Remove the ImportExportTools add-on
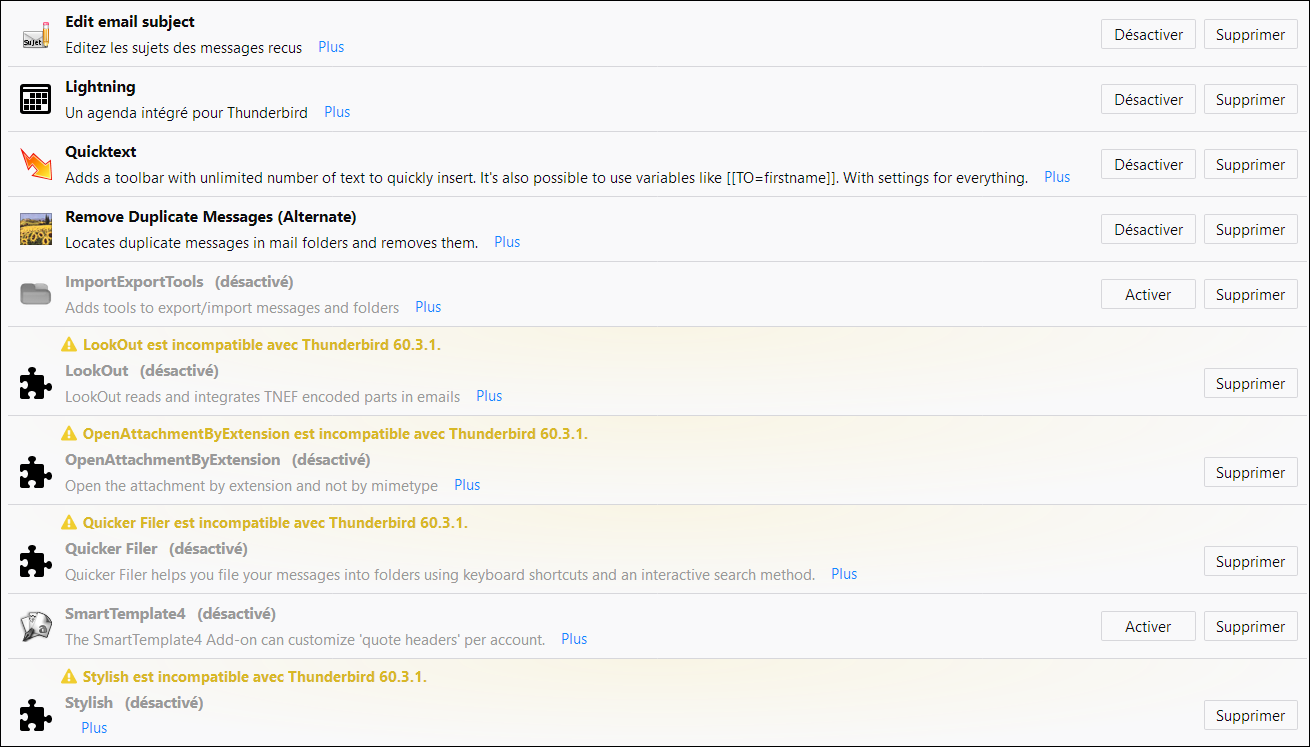Screen dimensions: 1310x747 [1250, 295]
